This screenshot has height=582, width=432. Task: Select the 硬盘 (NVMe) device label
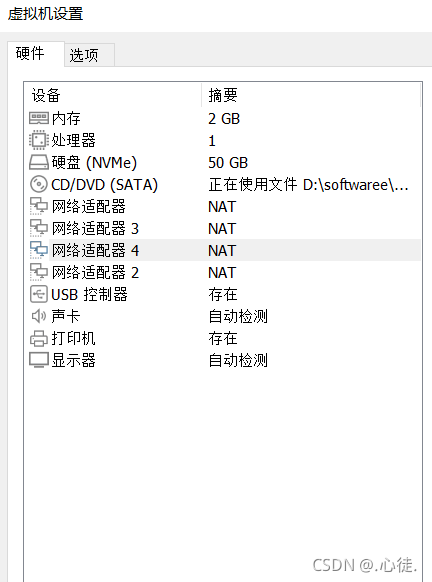[x=94, y=163]
